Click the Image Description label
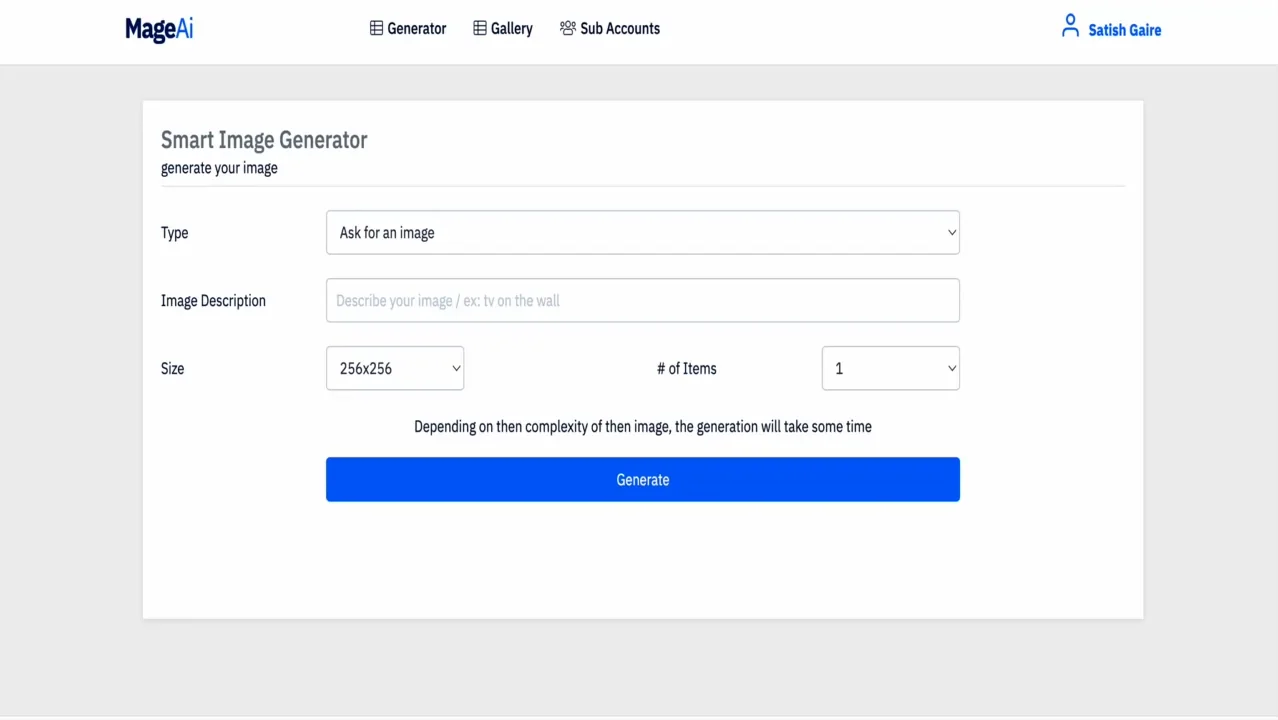This screenshot has width=1278, height=720. point(213,301)
